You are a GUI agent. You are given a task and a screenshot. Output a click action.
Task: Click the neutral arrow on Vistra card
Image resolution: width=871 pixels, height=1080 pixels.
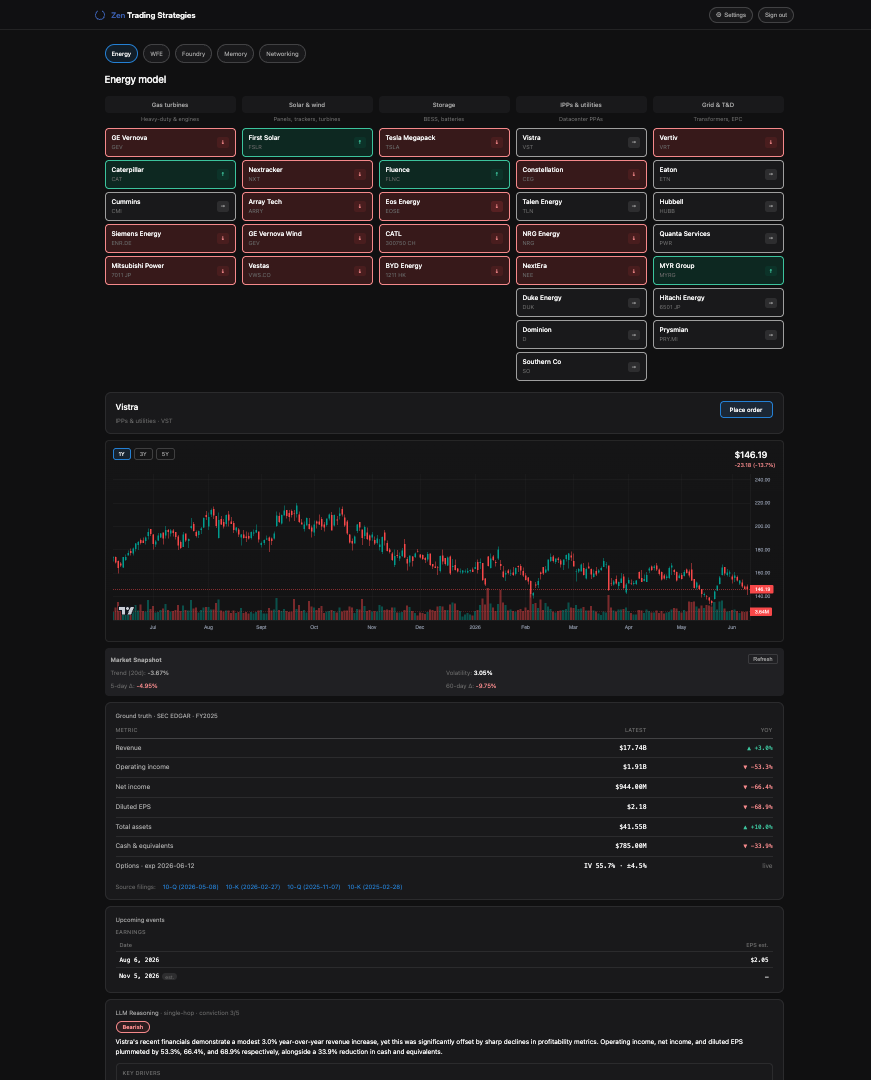pos(633,142)
